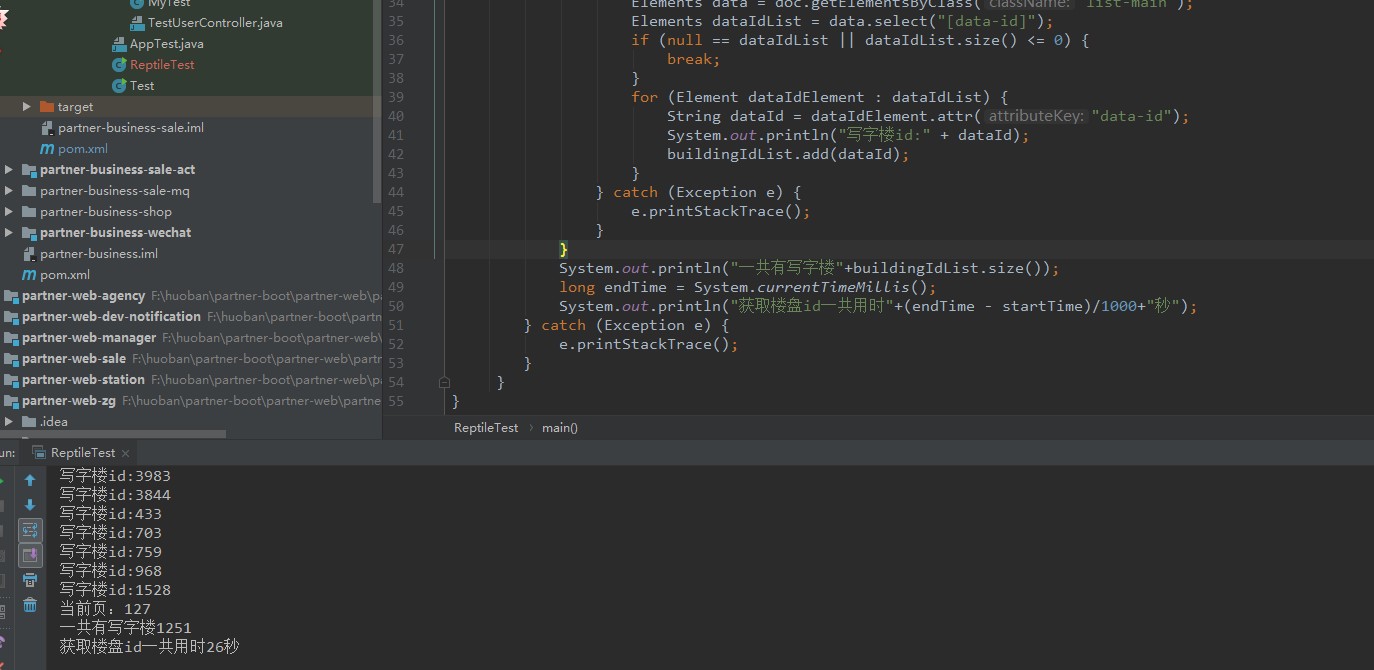Click "buildingIdList.add(dataId);" in the editor
This screenshot has height=670, width=1374.
click(x=789, y=154)
